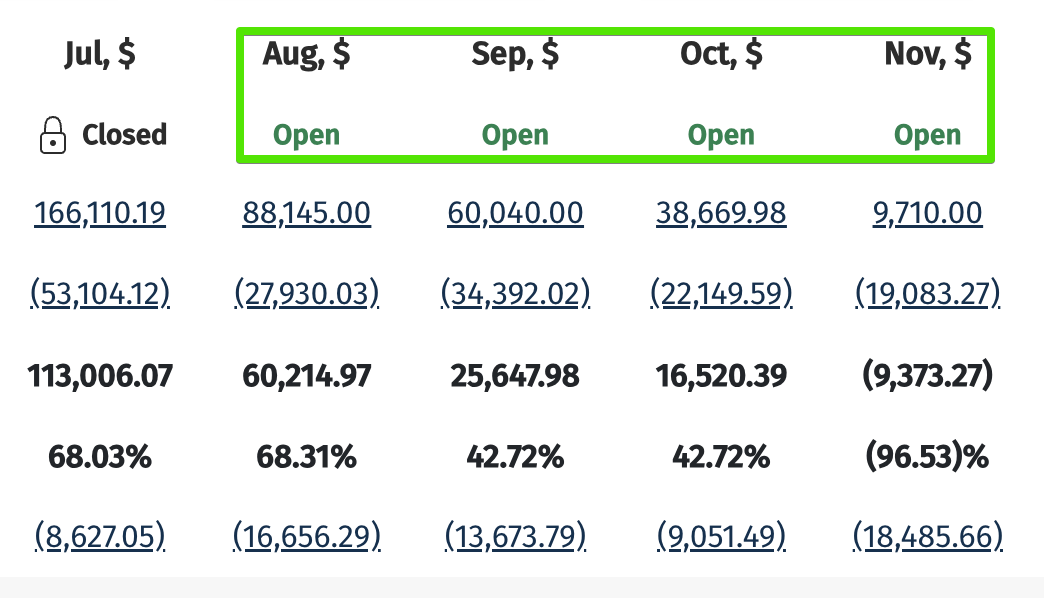Open the October amount 38,669.98 link

721,213
